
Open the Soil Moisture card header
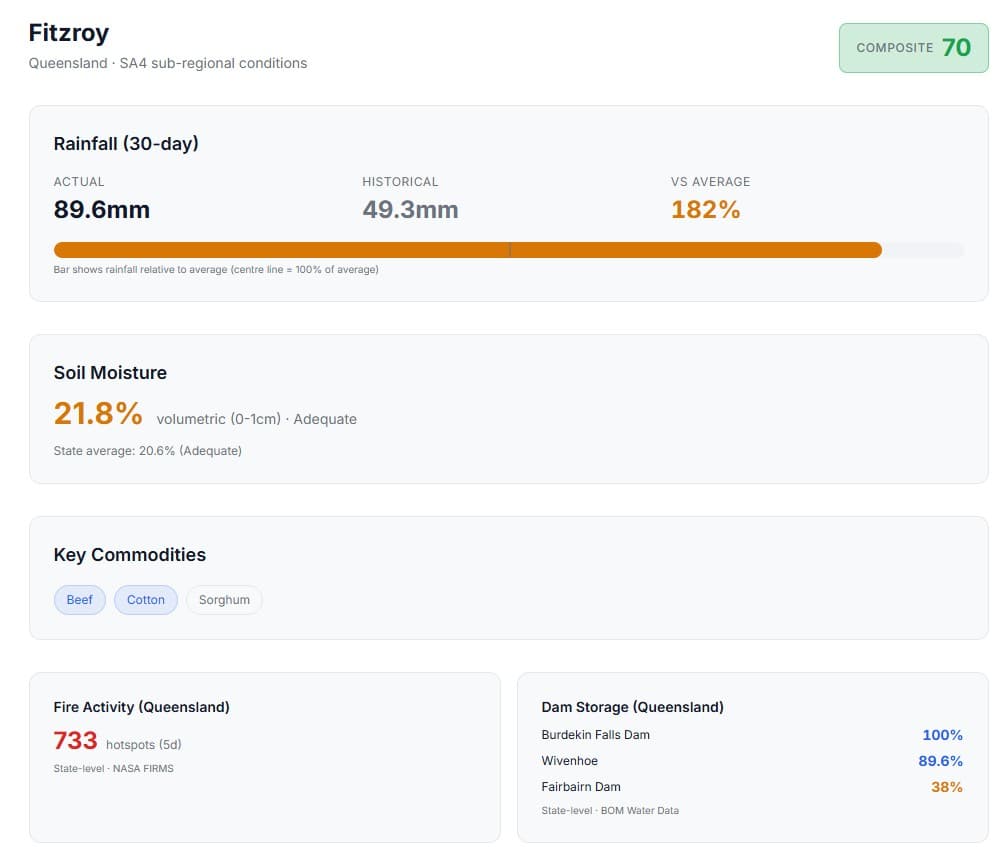pyautogui.click(x=110, y=372)
